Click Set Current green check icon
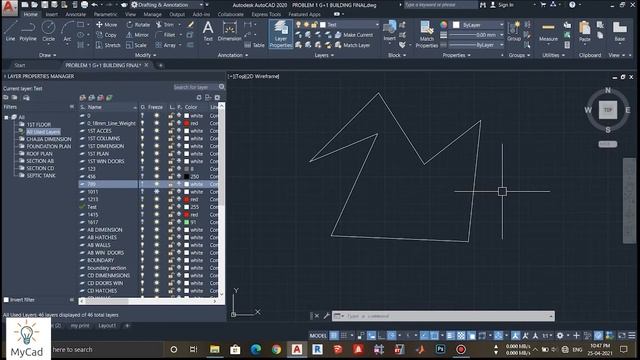 point(109,98)
